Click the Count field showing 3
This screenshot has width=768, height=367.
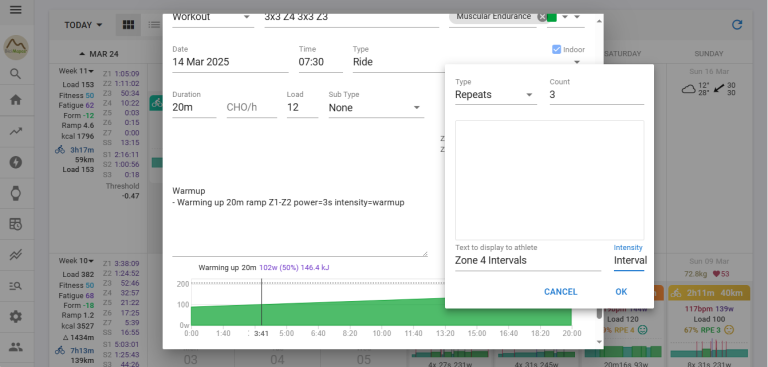[x=597, y=95]
